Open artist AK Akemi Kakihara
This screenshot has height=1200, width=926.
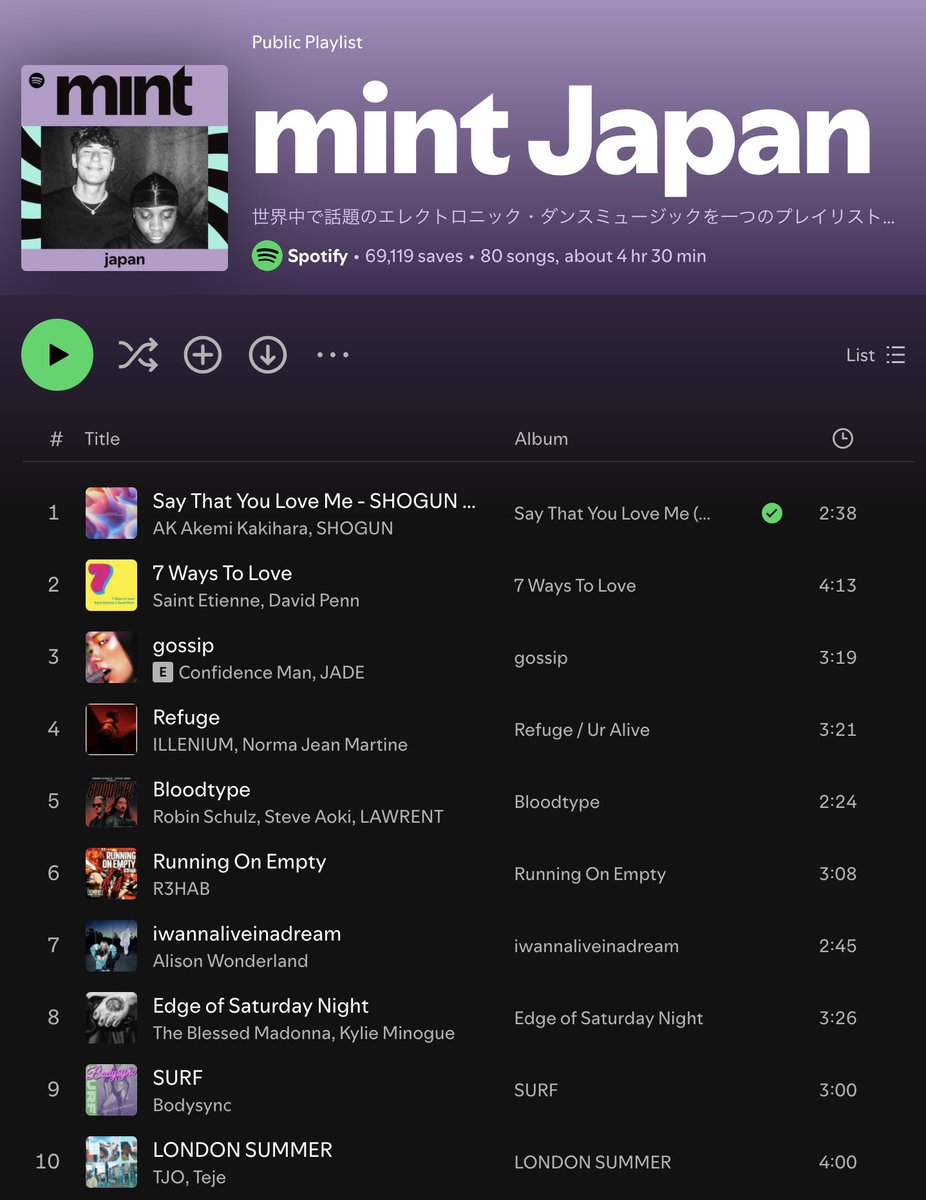click(x=230, y=528)
